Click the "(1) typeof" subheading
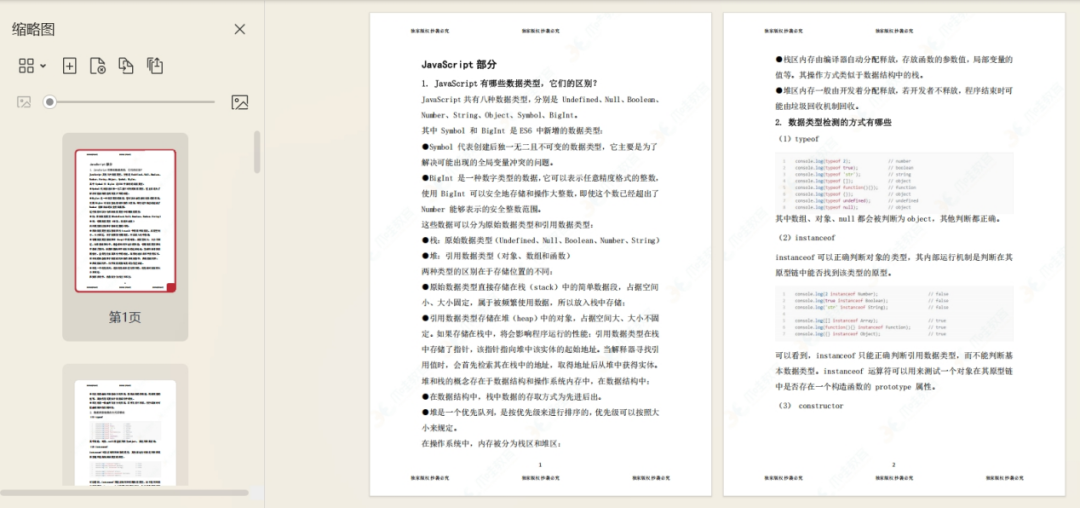Viewport: 1080px width, 508px height. point(798,139)
